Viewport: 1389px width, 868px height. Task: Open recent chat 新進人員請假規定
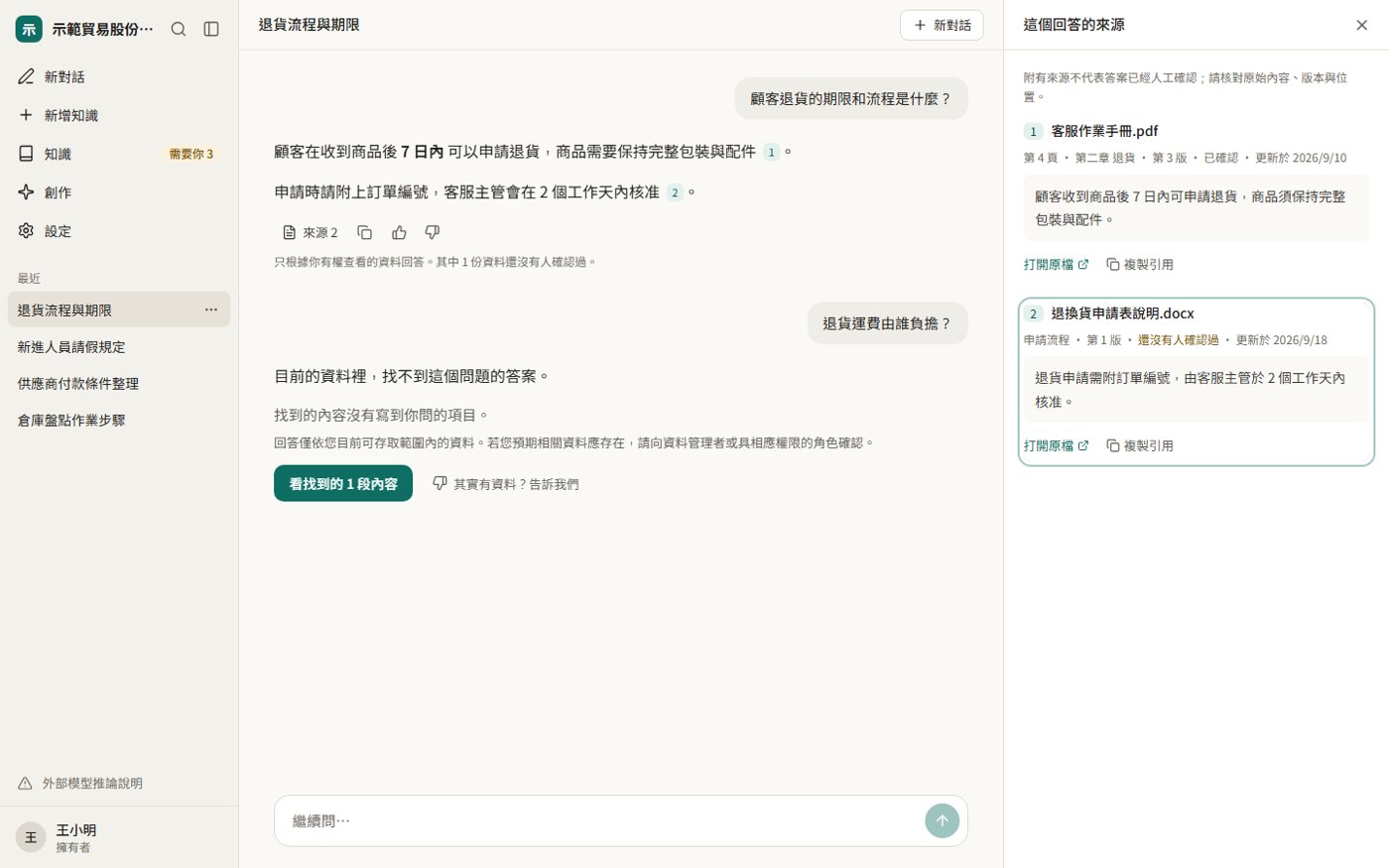coord(119,347)
